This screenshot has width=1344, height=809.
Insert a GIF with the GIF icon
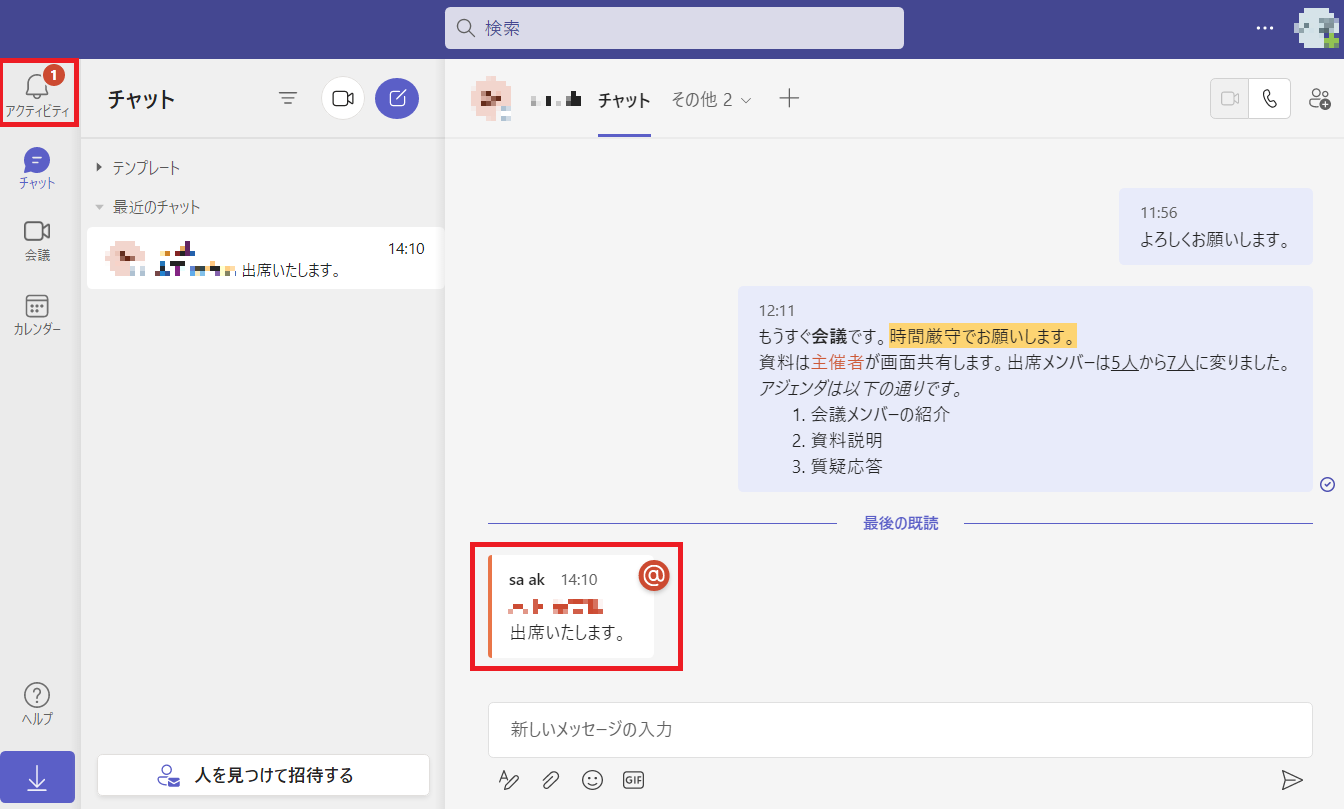pyautogui.click(x=633, y=780)
